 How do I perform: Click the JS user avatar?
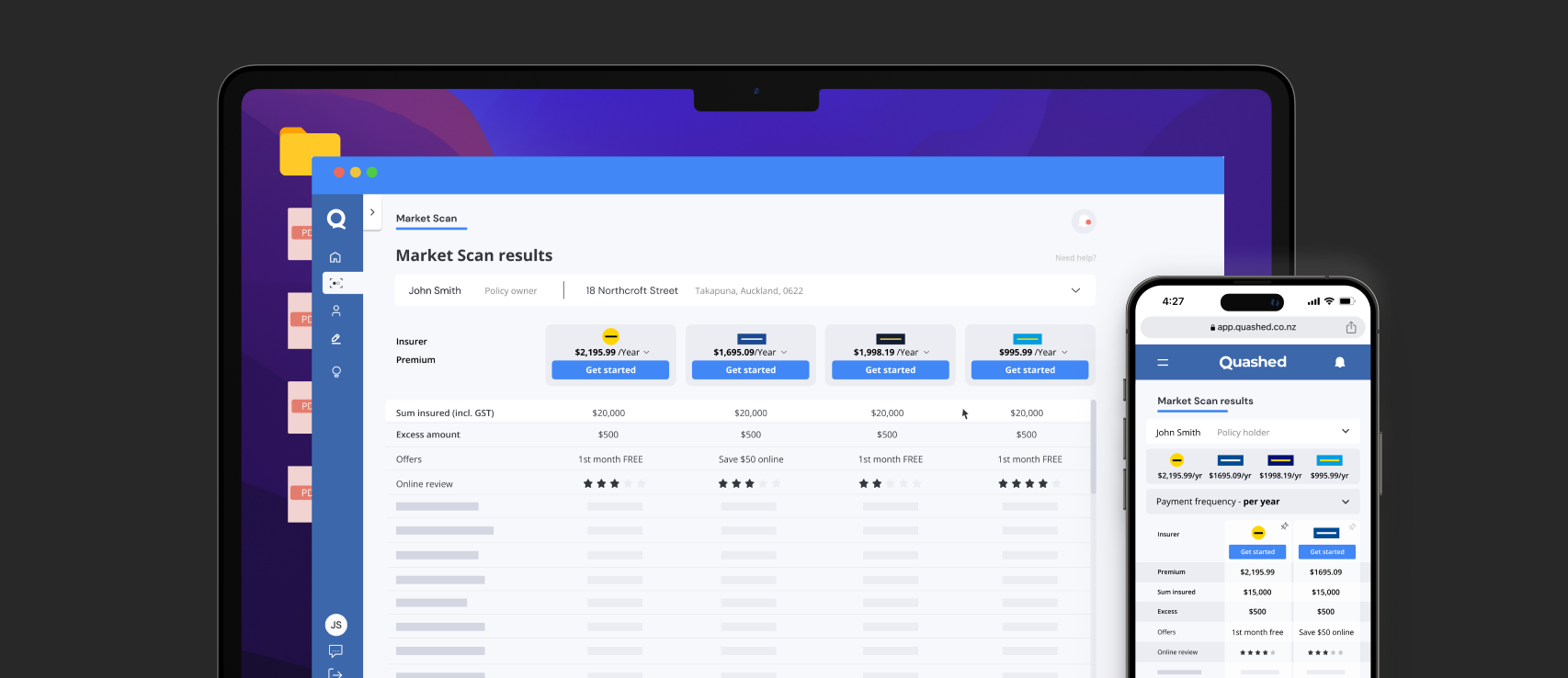(x=336, y=625)
